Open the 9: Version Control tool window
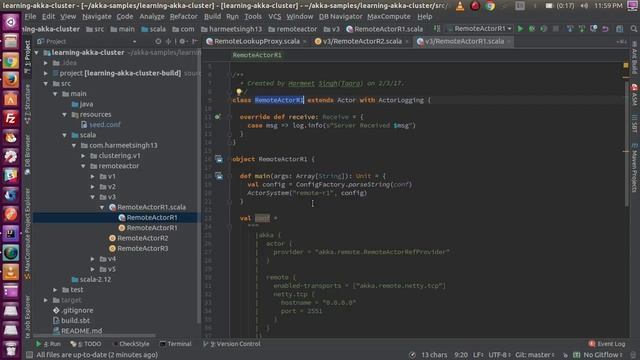The width and height of the screenshot is (640, 360). (232, 344)
